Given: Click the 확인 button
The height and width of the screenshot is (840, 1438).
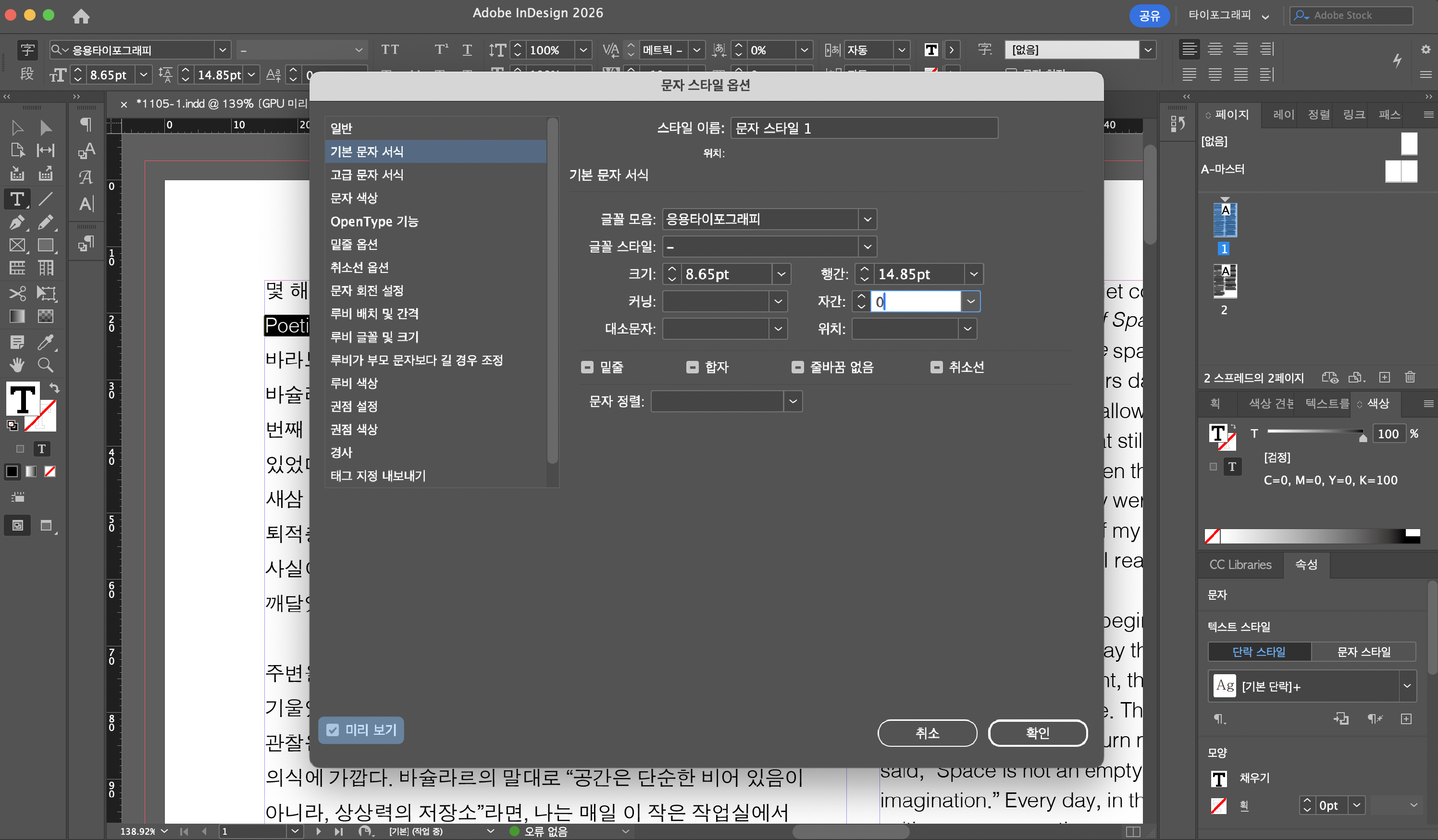Looking at the screenshot, I should pos(1037,733).
